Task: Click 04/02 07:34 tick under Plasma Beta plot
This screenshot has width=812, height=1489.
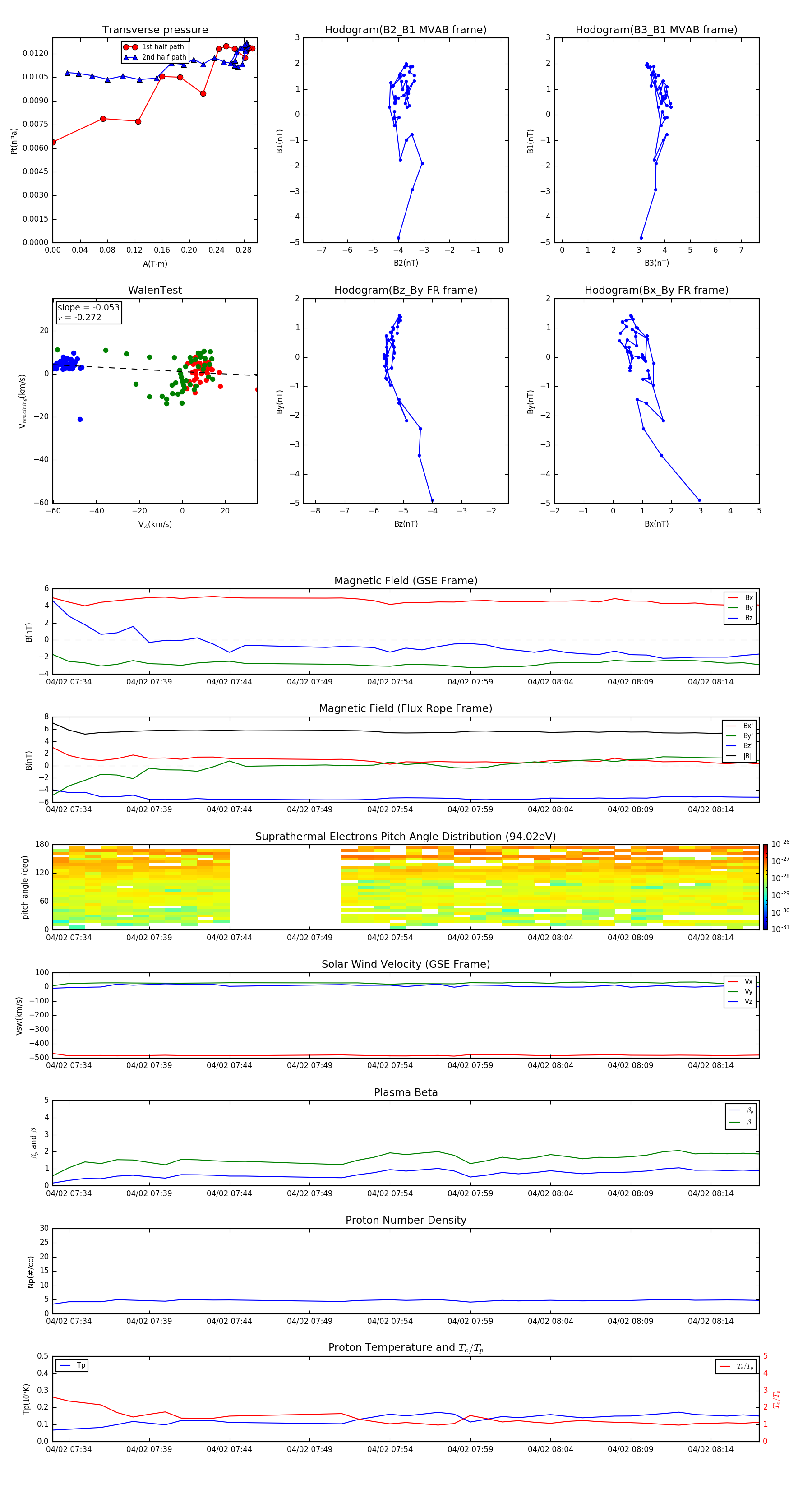Action: (69, 1193)
